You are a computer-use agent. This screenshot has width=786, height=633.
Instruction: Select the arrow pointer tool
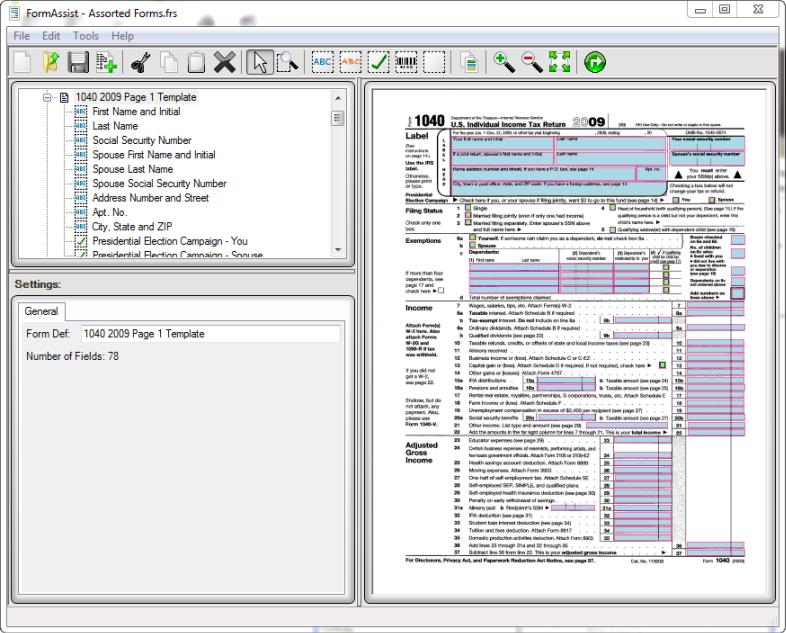coord(260,62)
